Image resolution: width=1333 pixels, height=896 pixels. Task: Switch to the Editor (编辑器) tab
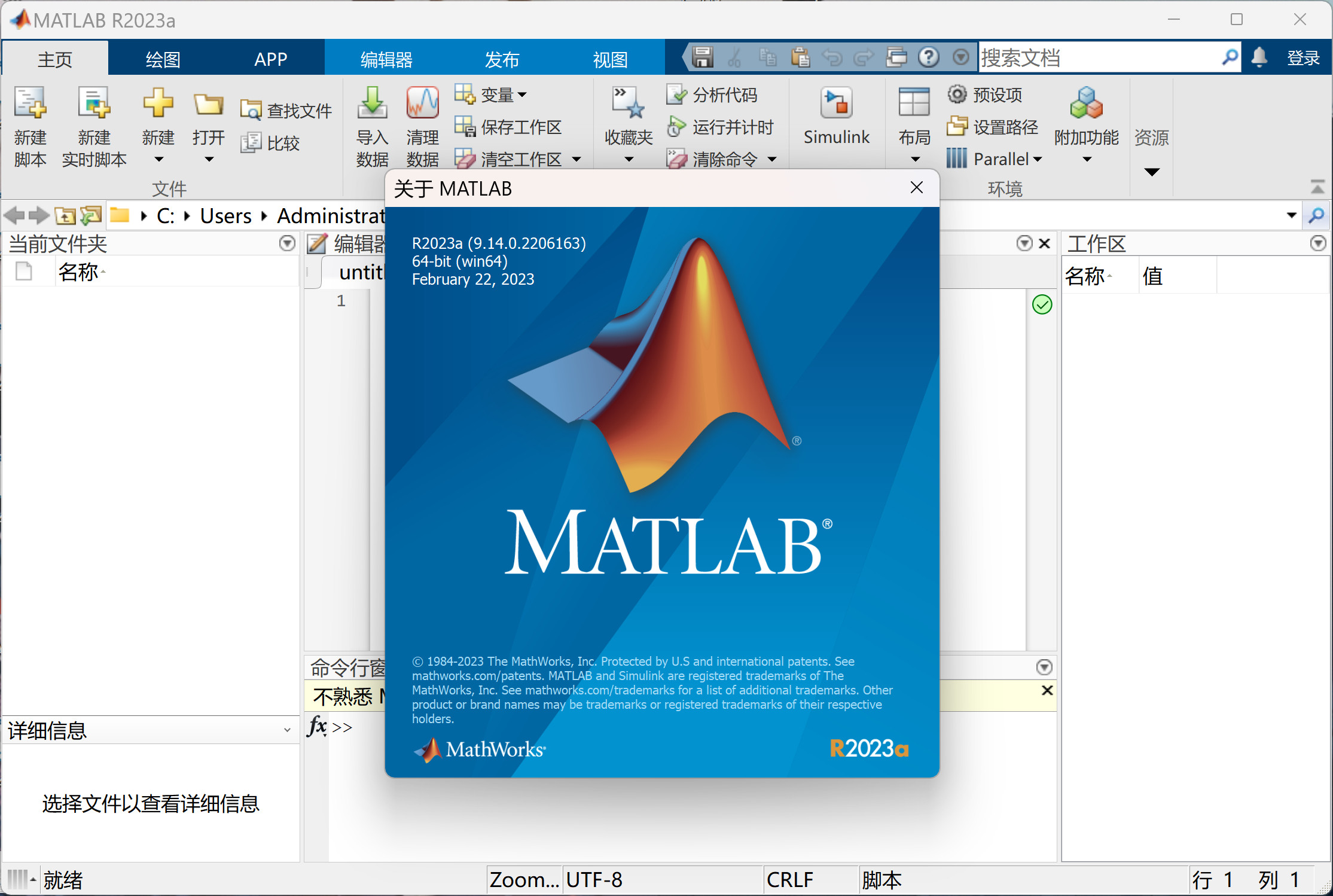(386, 59)
